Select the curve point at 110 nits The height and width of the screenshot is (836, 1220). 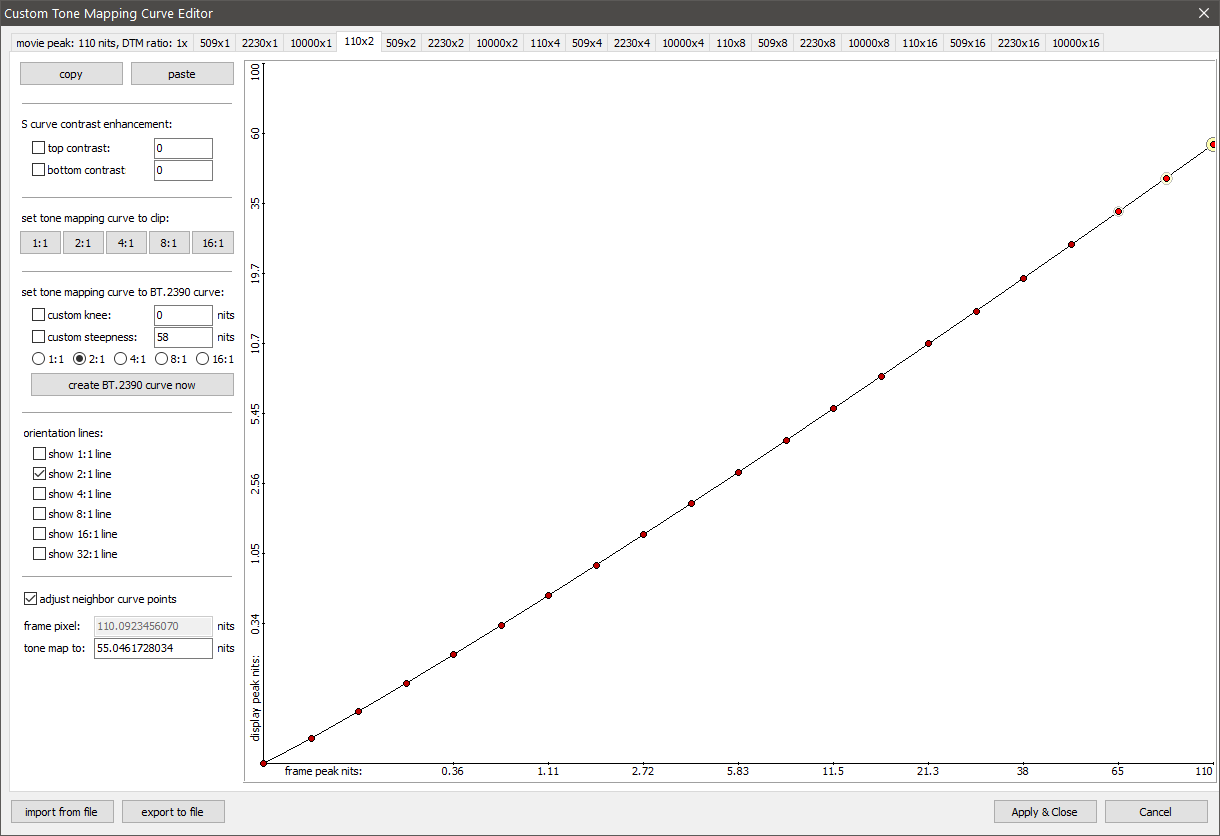[1213, 145]
